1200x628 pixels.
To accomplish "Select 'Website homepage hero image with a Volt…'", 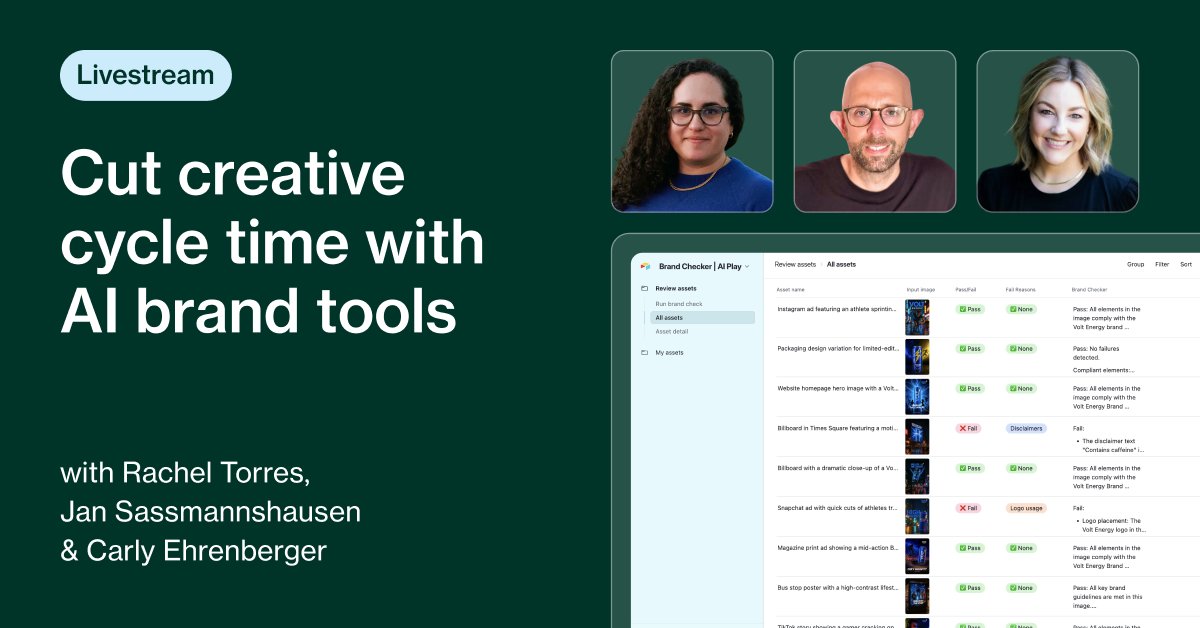I will point(838,388).
